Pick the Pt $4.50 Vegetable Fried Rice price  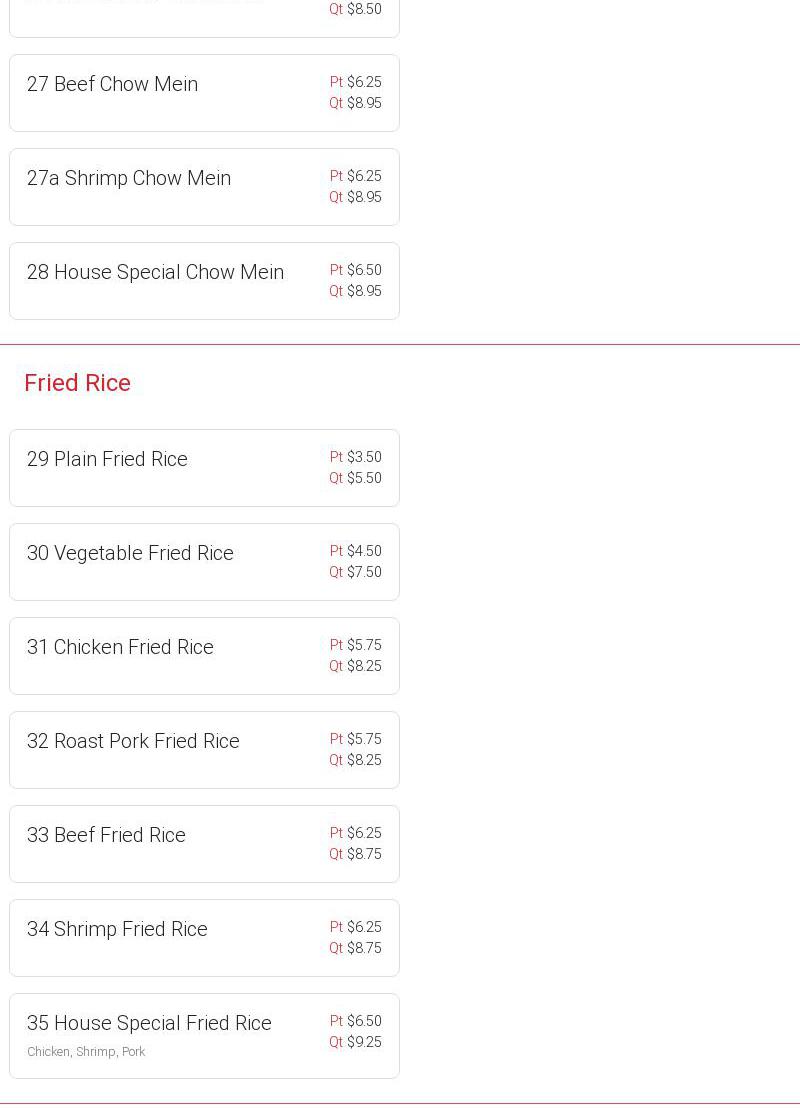356,551
